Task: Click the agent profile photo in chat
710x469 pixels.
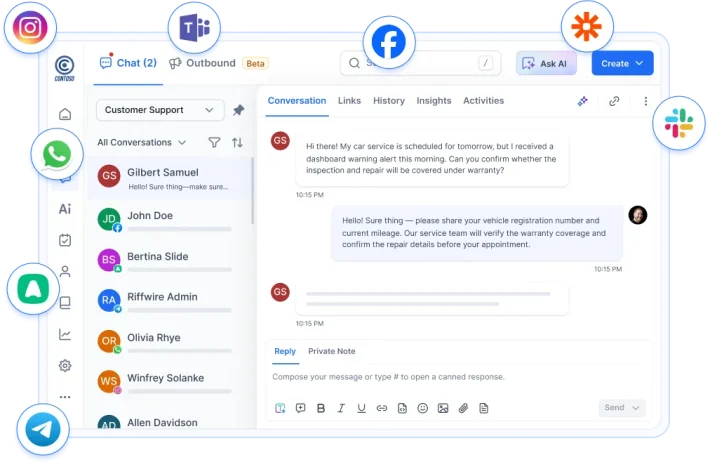Action: 638,215
